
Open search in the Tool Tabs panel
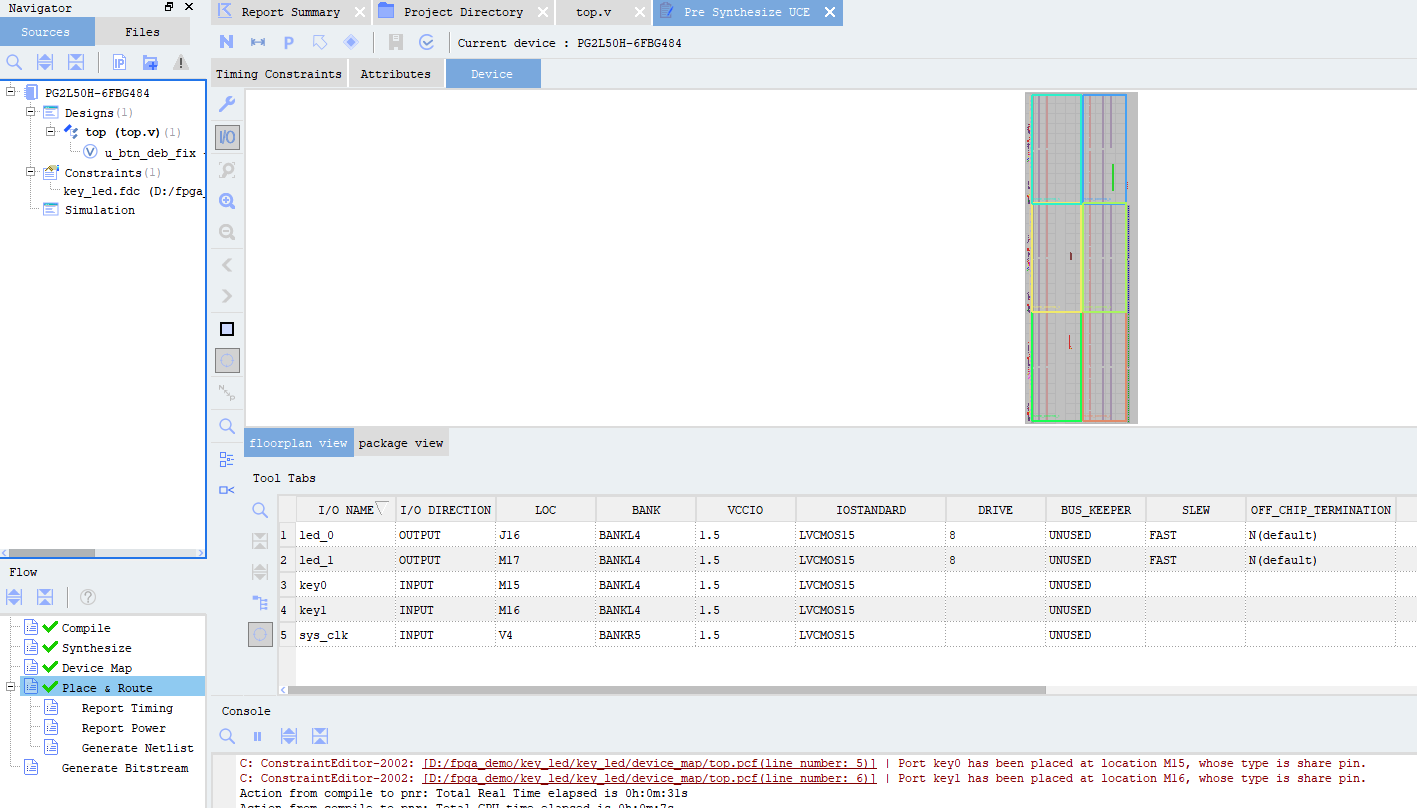260,510
